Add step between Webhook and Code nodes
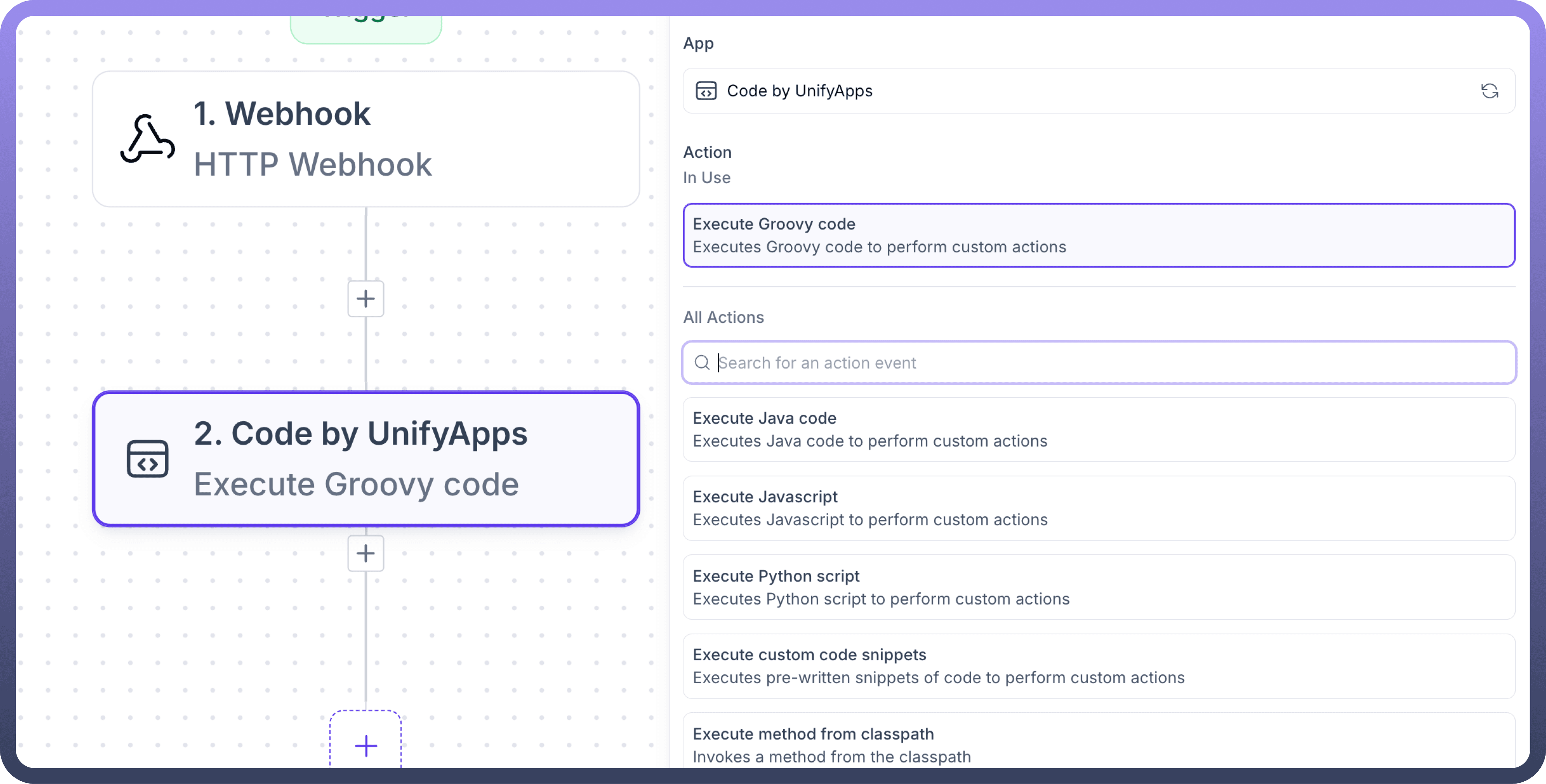Screen dimensions: 1546x784 (x=366, y=299)
